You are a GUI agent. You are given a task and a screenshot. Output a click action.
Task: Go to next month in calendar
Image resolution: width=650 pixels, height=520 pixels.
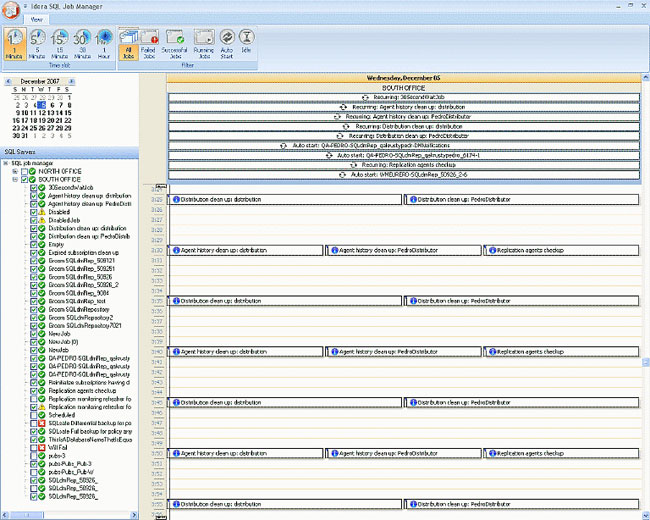[72, 82]
